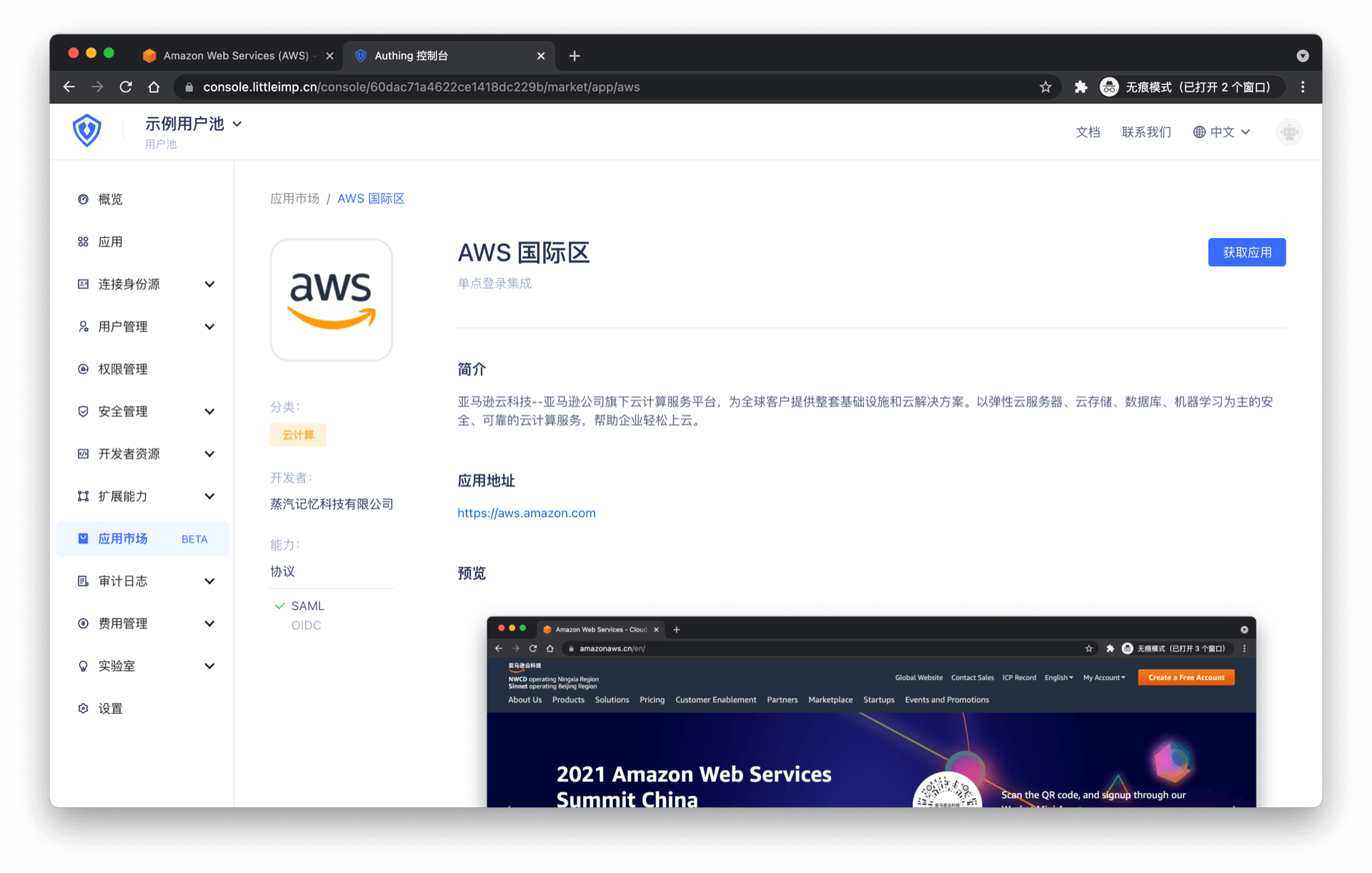The width and height of the screenshot is (1372, 873).
Task: Switch to Amazon Web Services tab
Action: [235, 56]
